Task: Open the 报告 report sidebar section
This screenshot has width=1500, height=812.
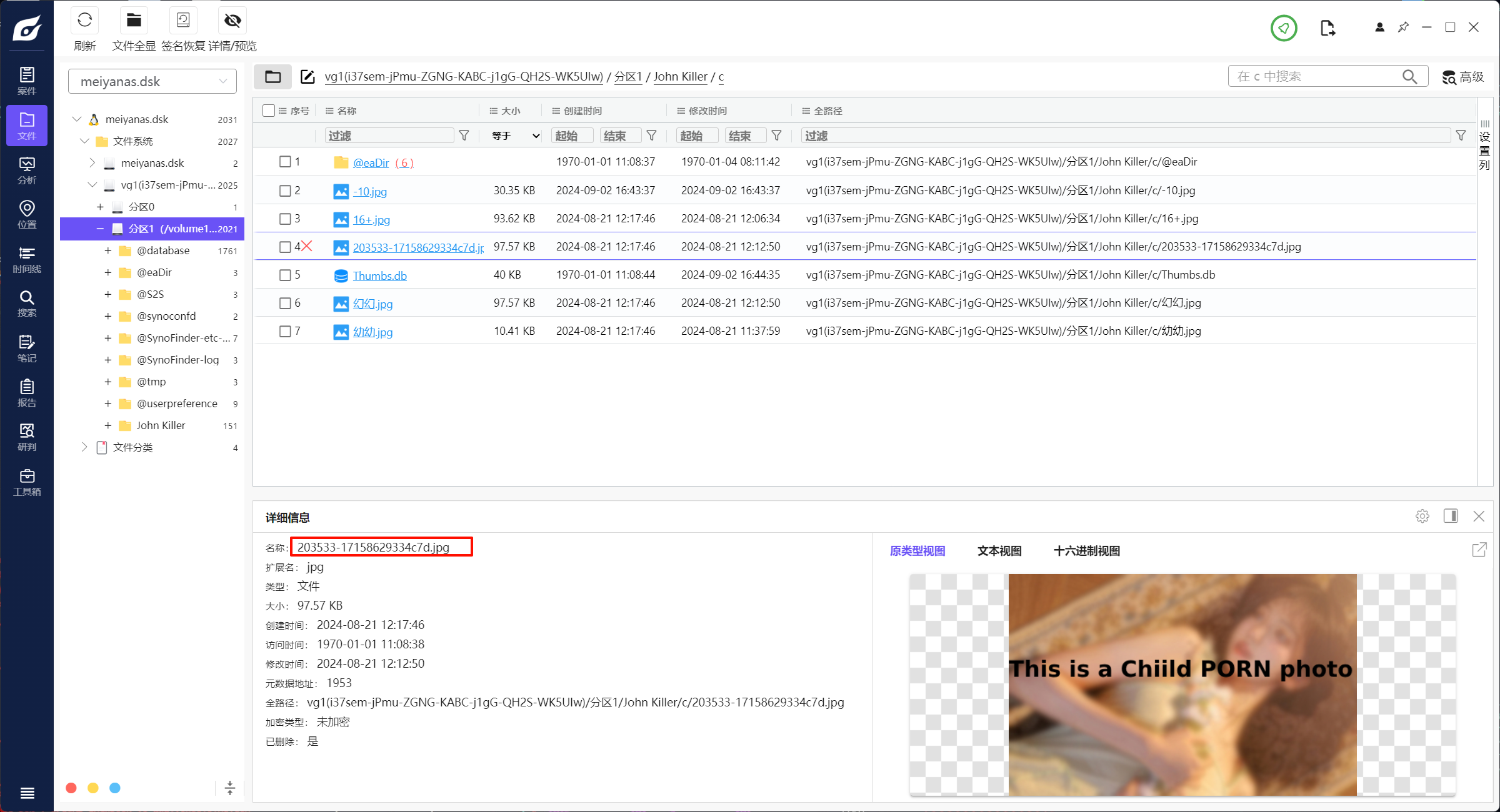Action: 27,393
